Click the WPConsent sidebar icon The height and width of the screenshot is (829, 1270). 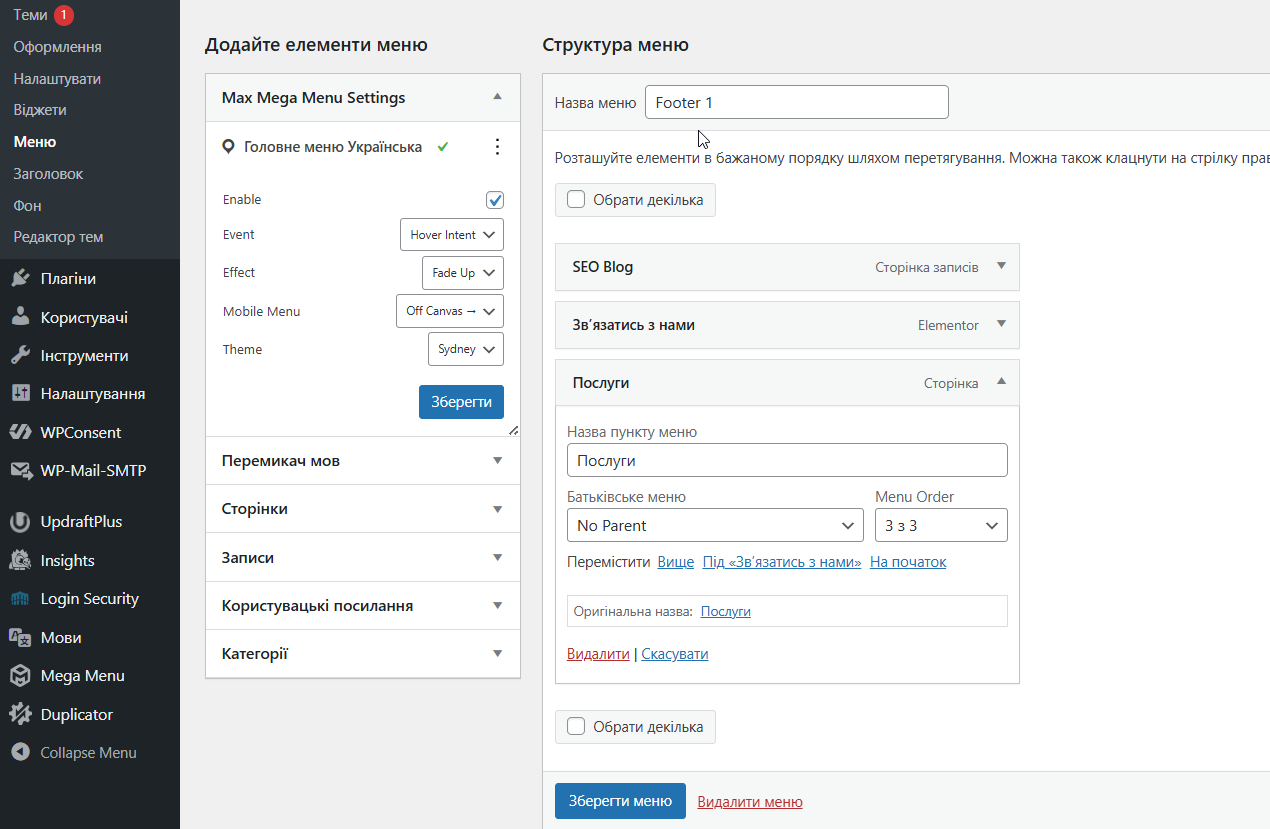(20, 433)
